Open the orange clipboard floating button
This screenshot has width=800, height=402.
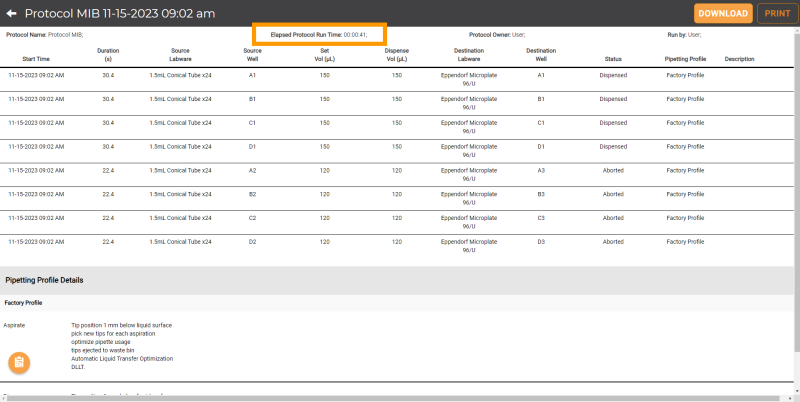pos(19,362)
